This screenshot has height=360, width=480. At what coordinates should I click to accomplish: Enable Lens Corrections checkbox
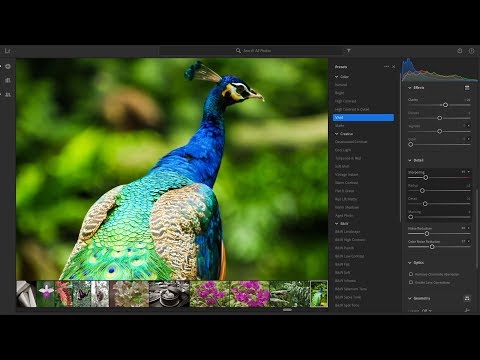[411, 282]
